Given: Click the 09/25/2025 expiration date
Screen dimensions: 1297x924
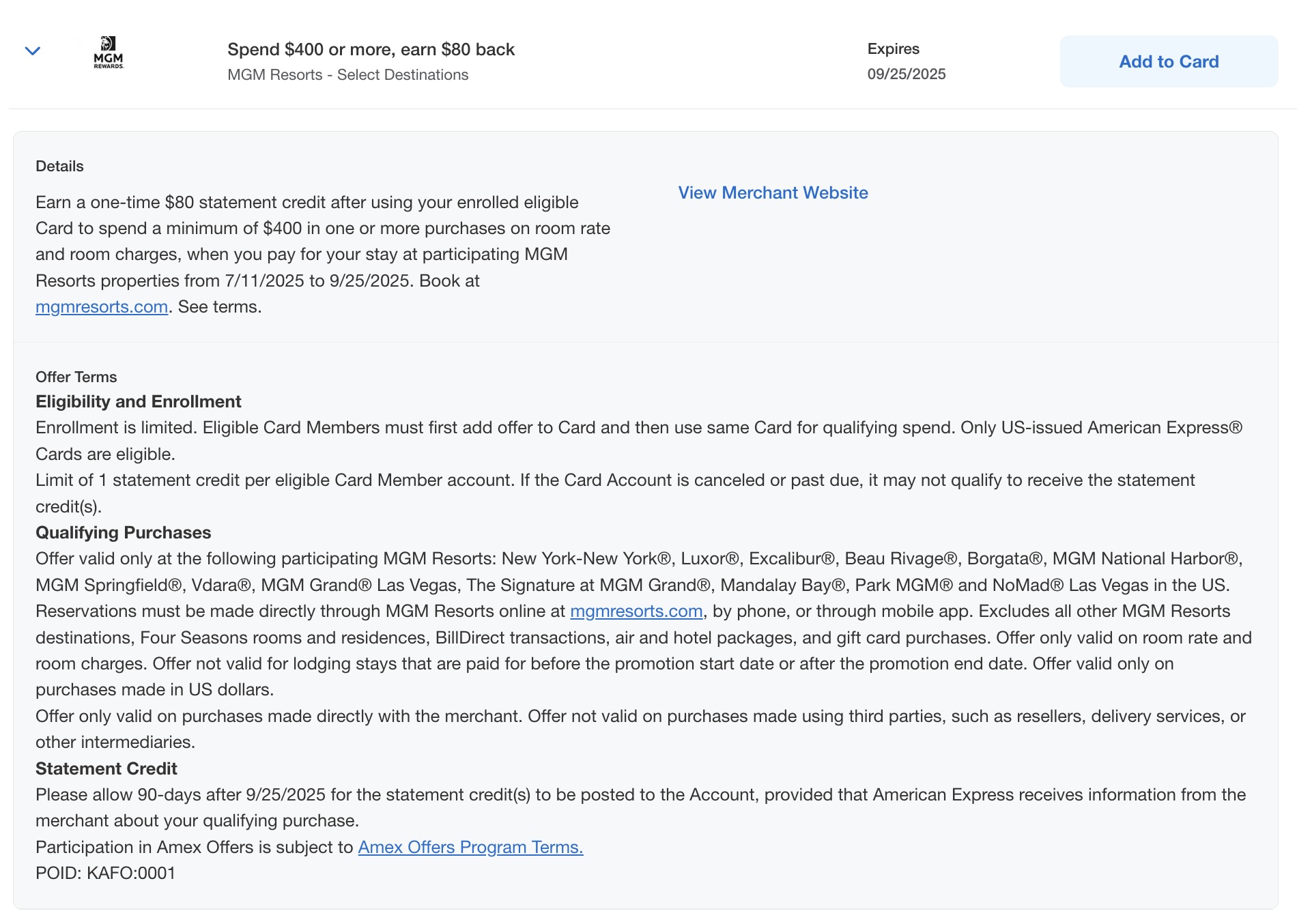Looking at the screenshot, I should pos(907,74).
